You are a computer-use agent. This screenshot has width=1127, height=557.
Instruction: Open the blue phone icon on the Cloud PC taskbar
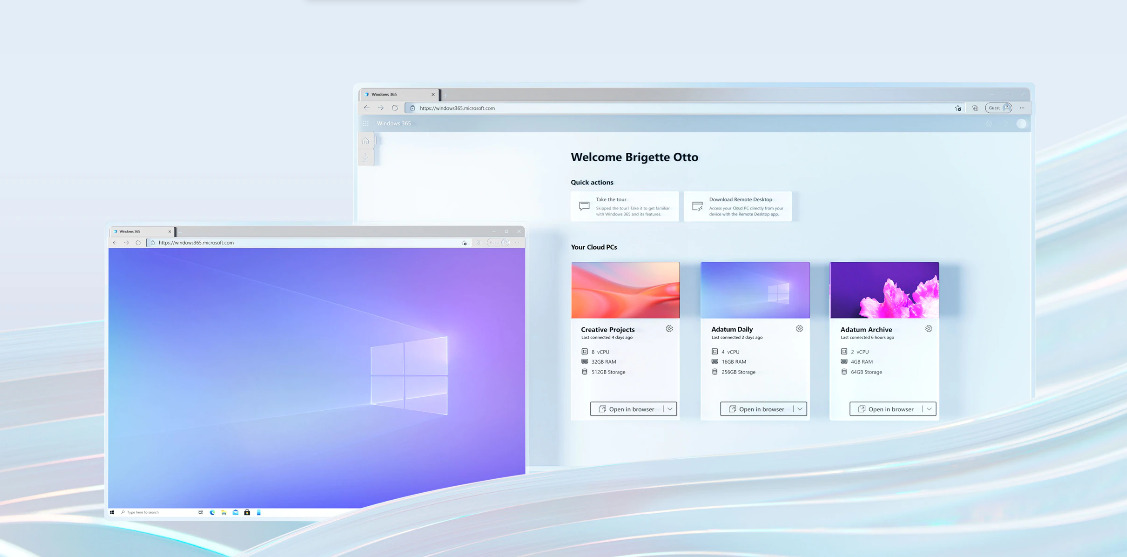click(x=259, y=512)
